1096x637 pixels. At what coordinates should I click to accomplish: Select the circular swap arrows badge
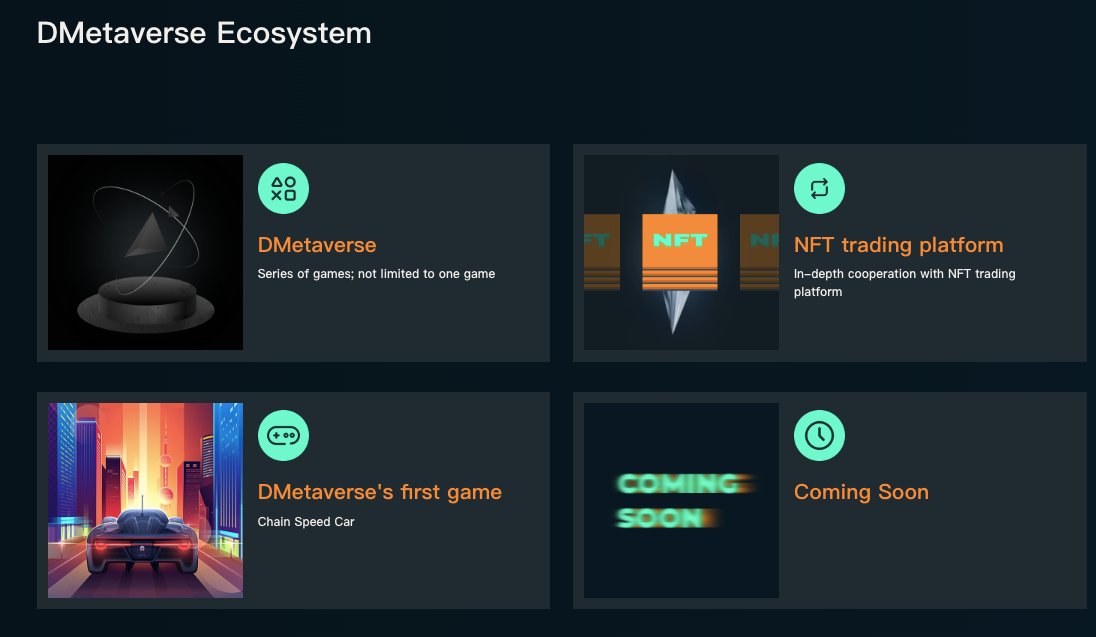820,187
